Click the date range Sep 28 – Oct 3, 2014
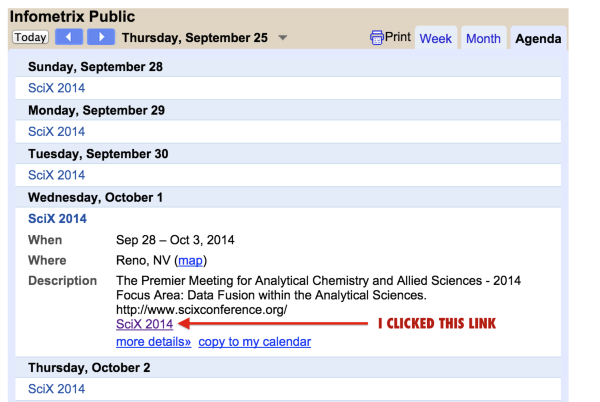This screenshot has width=600, height=402. coord(175,240)
